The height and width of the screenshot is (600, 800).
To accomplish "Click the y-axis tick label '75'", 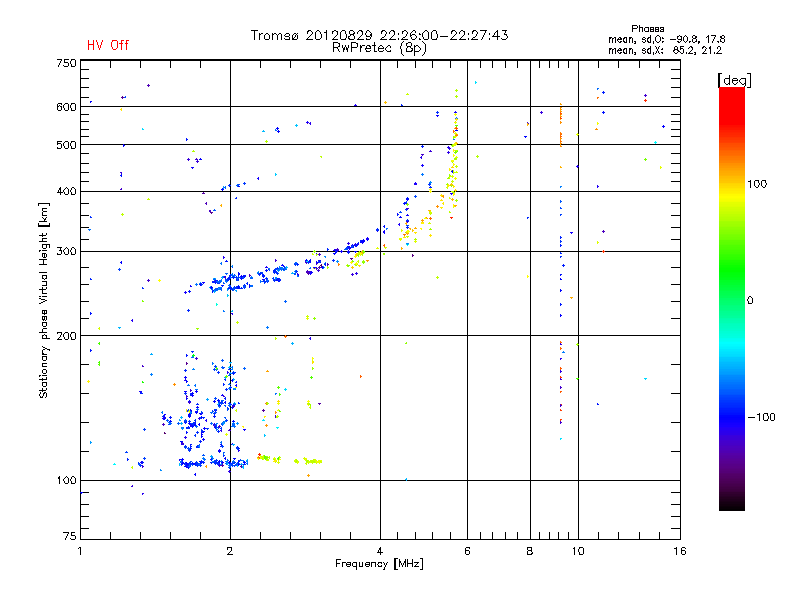I will (70, 536).
